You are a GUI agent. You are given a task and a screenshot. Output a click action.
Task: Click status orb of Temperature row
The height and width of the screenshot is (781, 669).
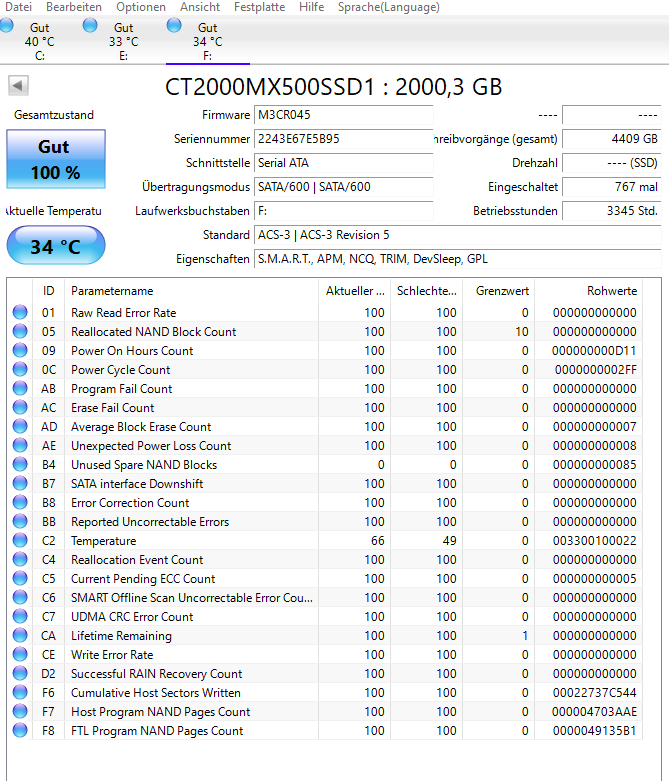tap(20, 540)
